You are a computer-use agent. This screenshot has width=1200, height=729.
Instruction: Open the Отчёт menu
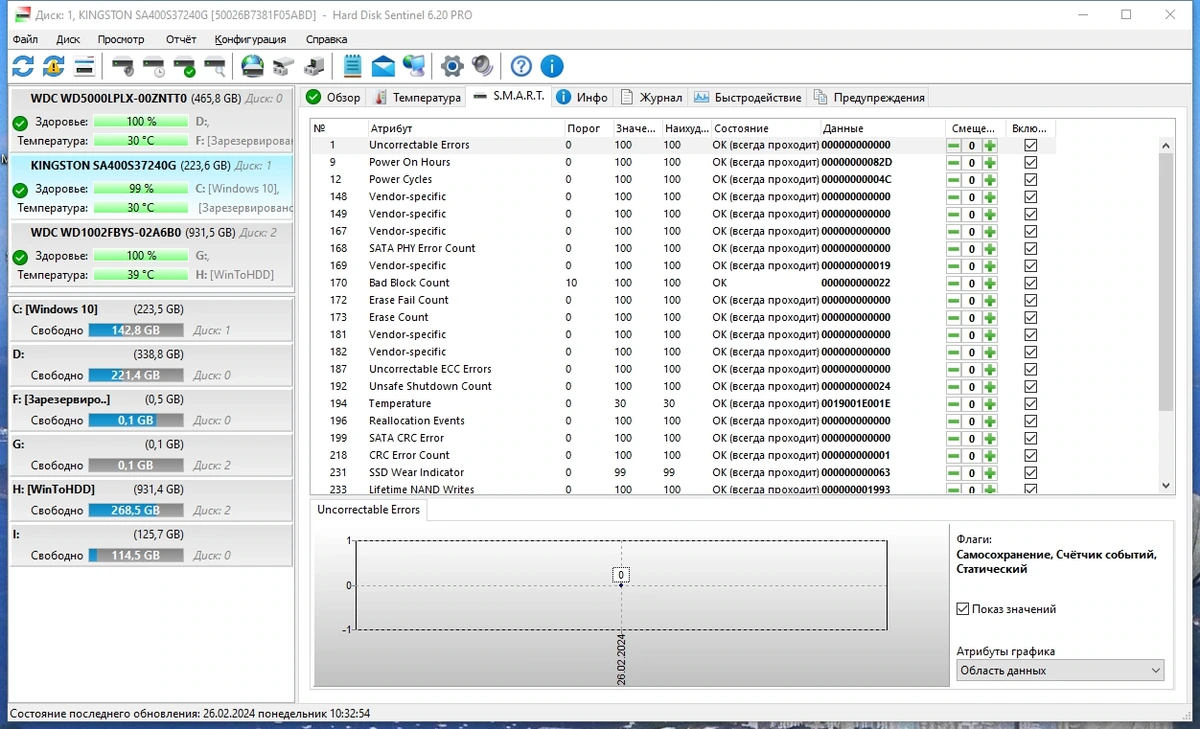tap(181, 39)
